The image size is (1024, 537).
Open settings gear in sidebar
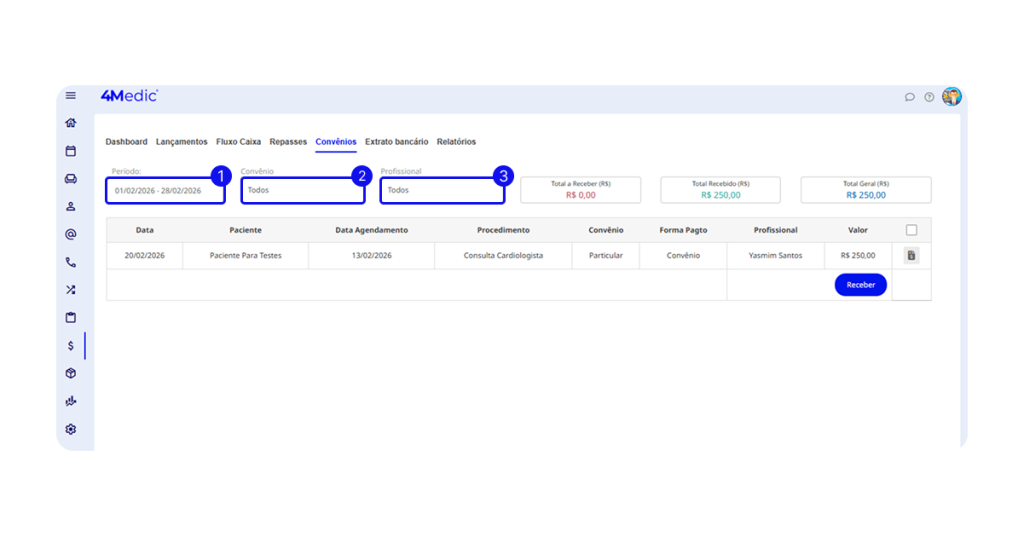[x=71, y=429]
